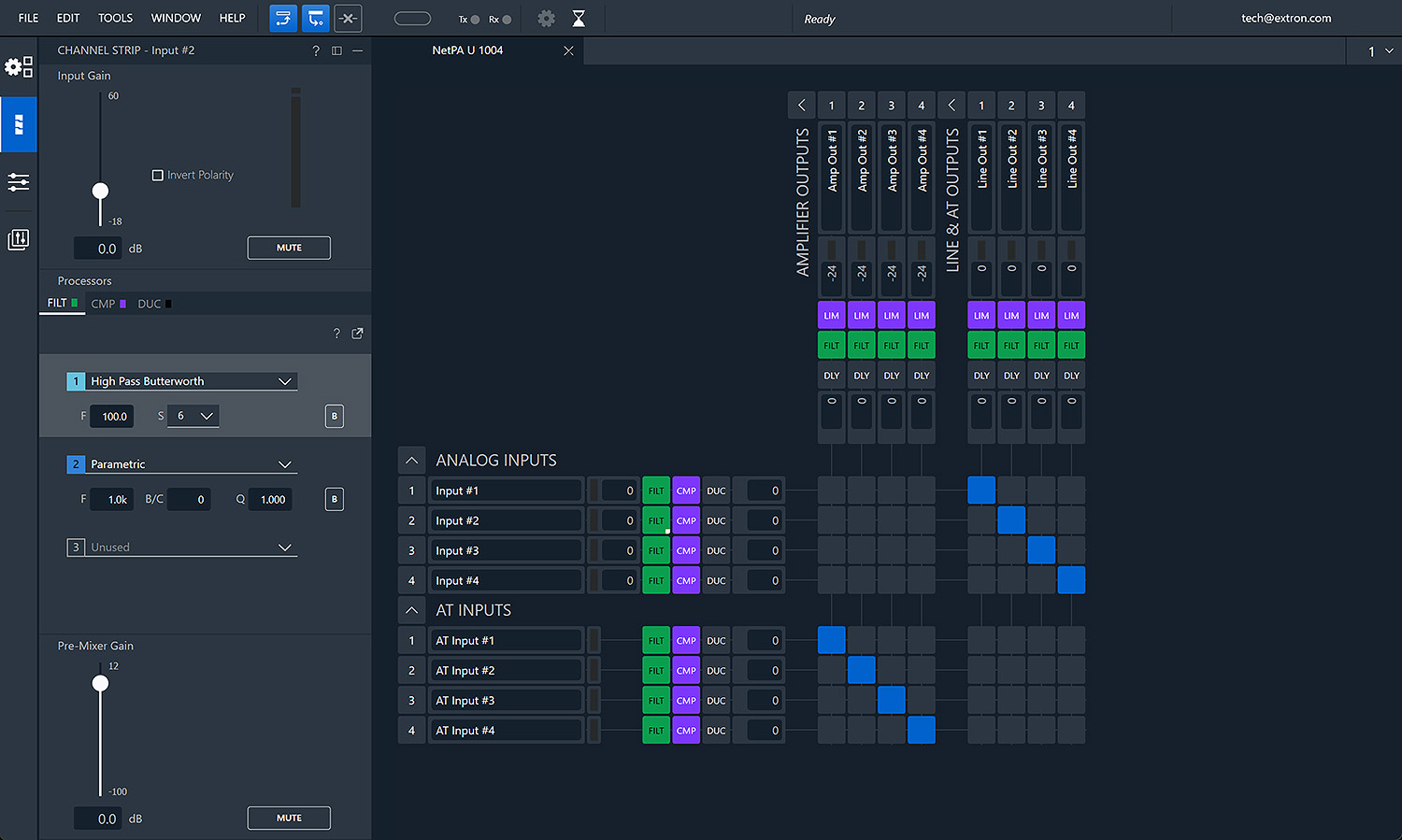
Task: Click the Input #2 name field
Action: [508, 520]
